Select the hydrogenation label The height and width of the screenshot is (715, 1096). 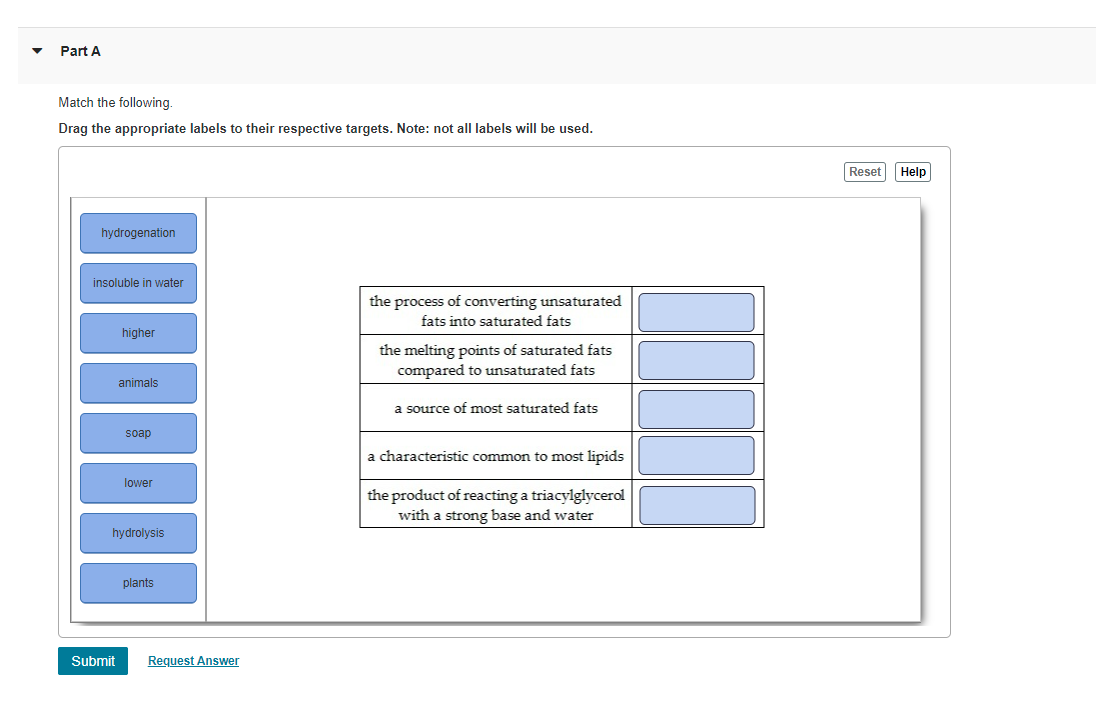138,233
